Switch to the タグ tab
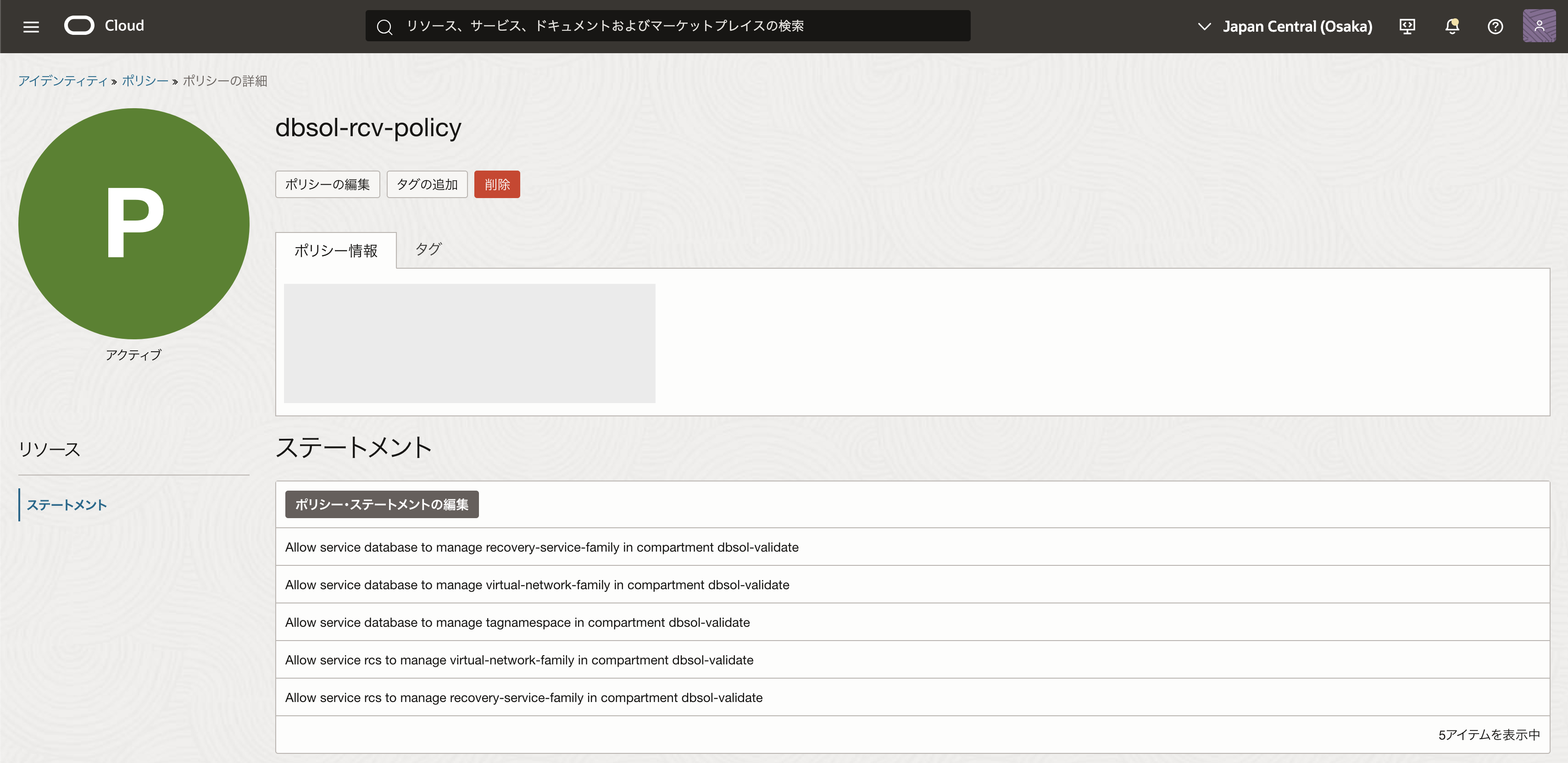 (428, 249)
